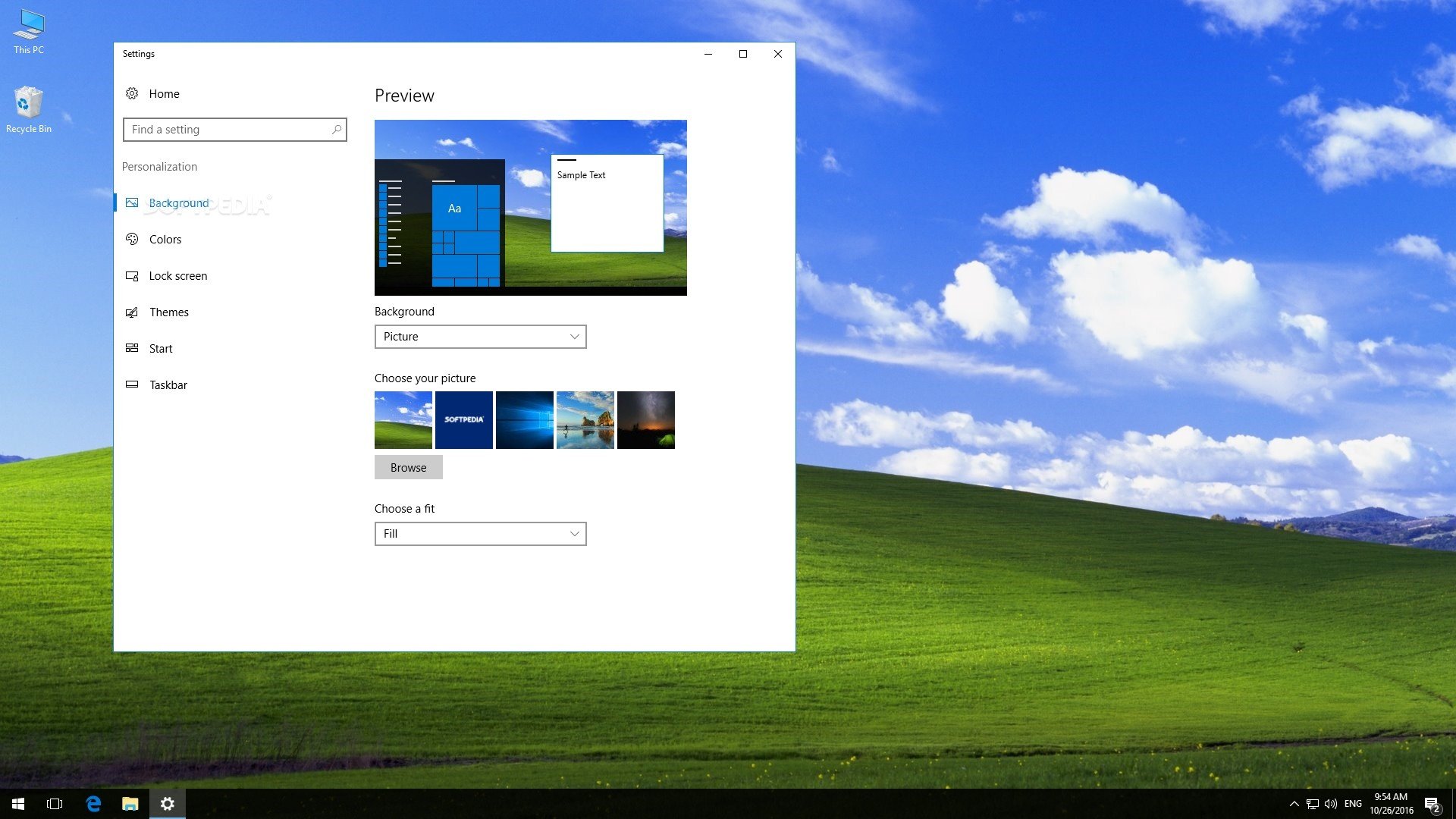Open Home via the gear icon
The width and height of the screenshot is (1456, 819).
pyautogui.click(x=132, y=93)
